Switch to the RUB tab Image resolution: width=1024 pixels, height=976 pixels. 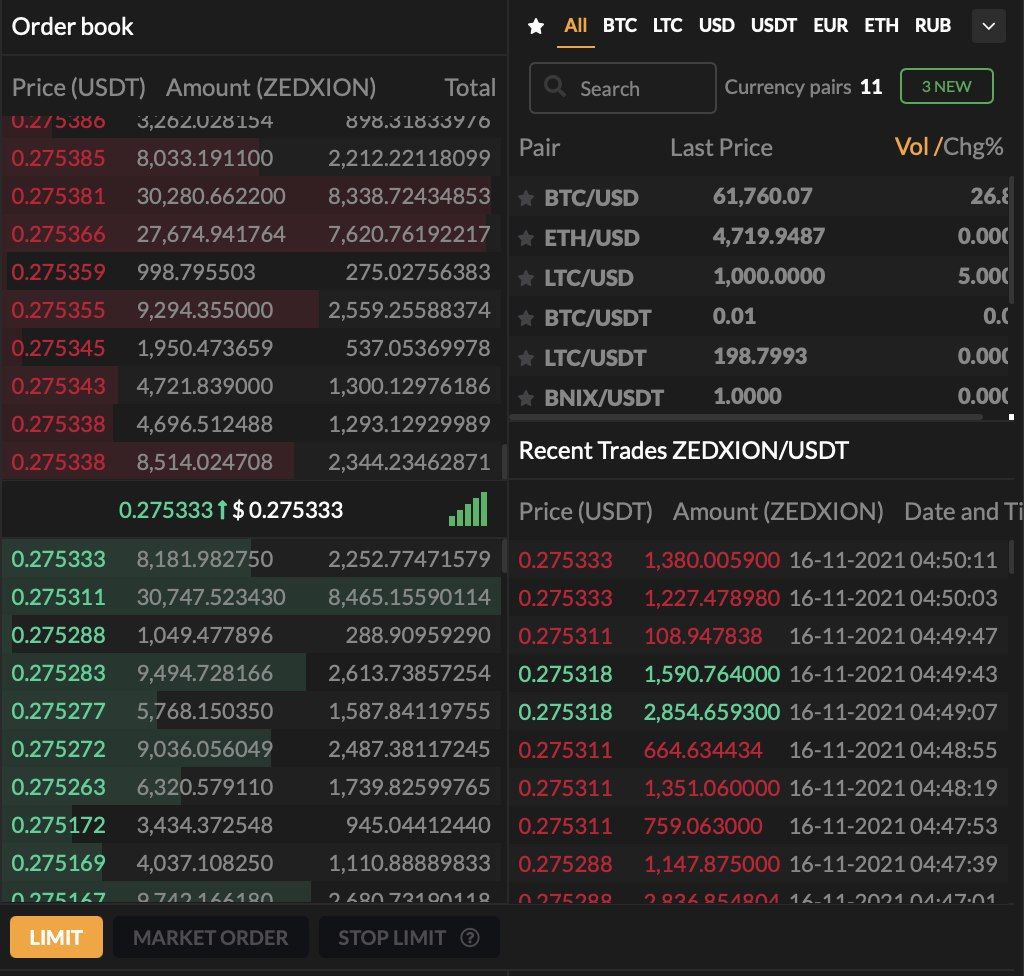pos(933,25)
